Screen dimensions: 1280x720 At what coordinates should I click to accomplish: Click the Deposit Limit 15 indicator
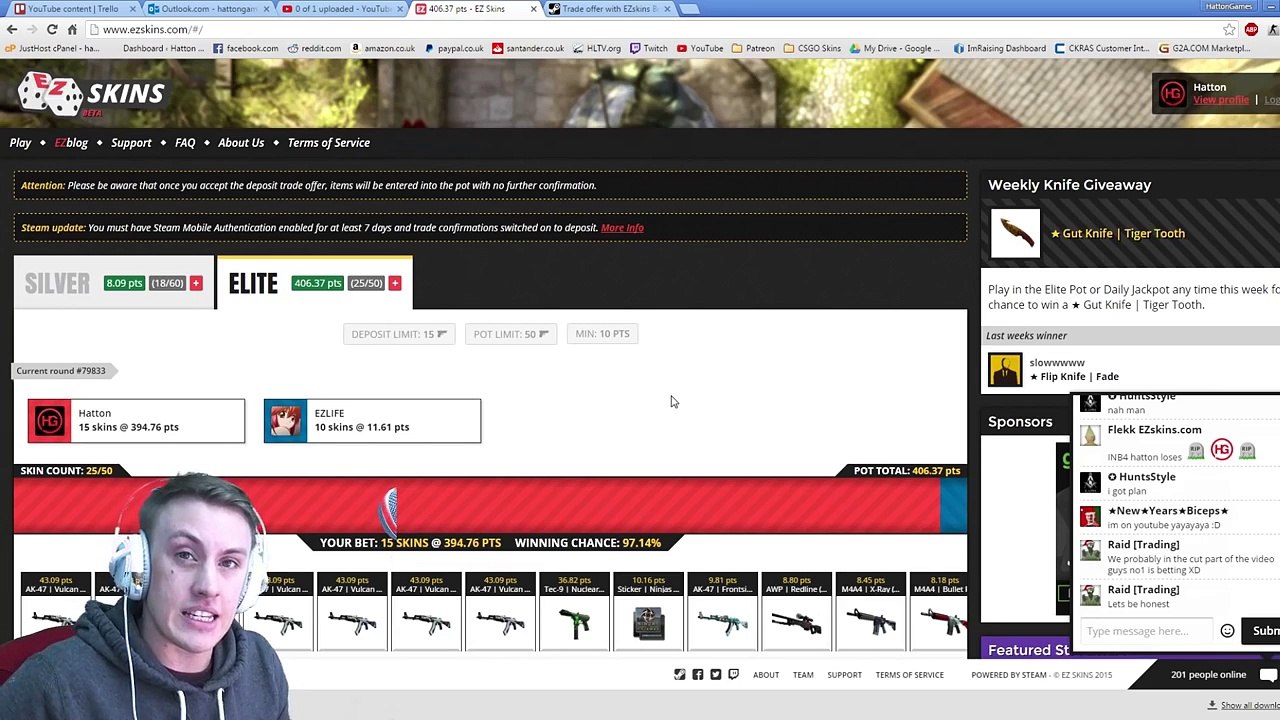pos(398,334)
